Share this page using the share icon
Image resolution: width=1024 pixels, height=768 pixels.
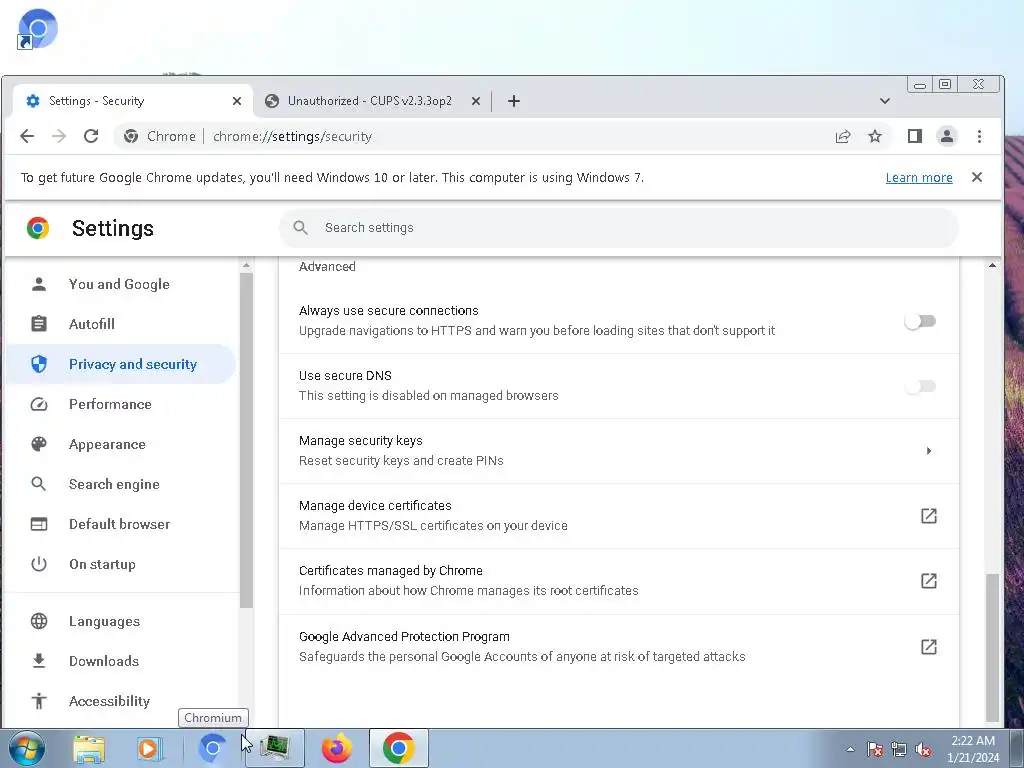point(843,136)
